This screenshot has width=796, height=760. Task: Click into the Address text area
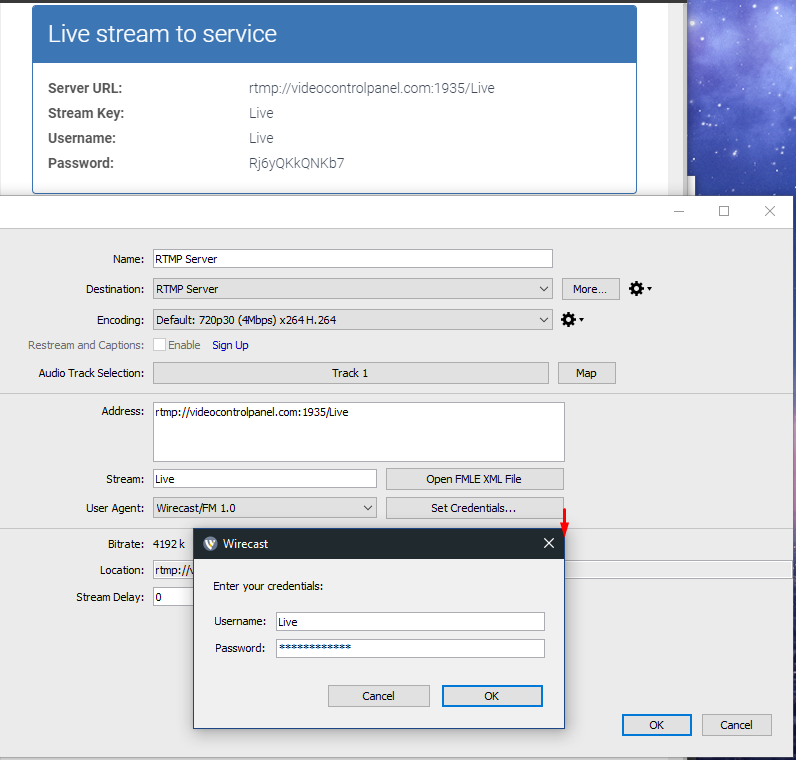pos(359,432)
